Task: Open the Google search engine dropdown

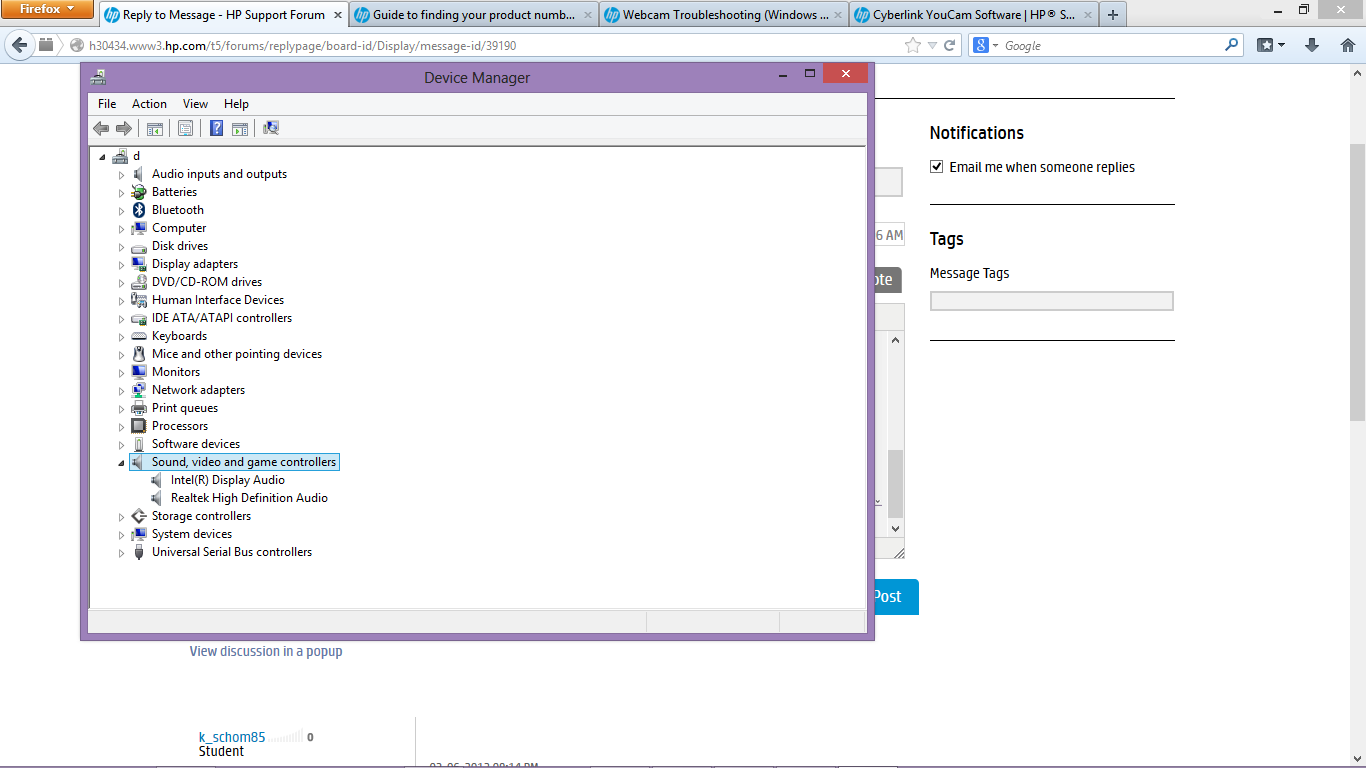Action: pyautogui.click(x=994, y=45)
